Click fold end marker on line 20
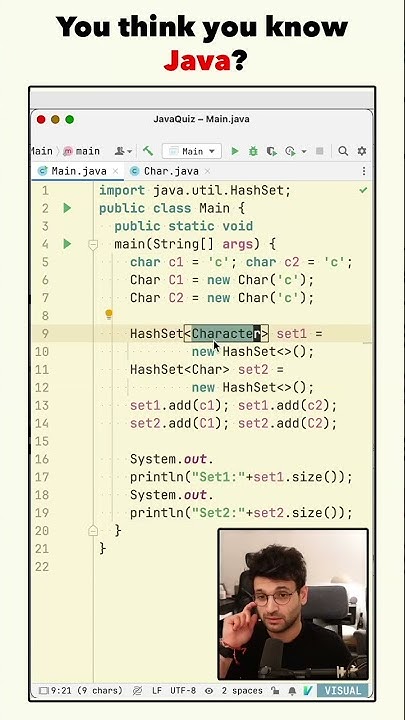 tap(93, 531)
